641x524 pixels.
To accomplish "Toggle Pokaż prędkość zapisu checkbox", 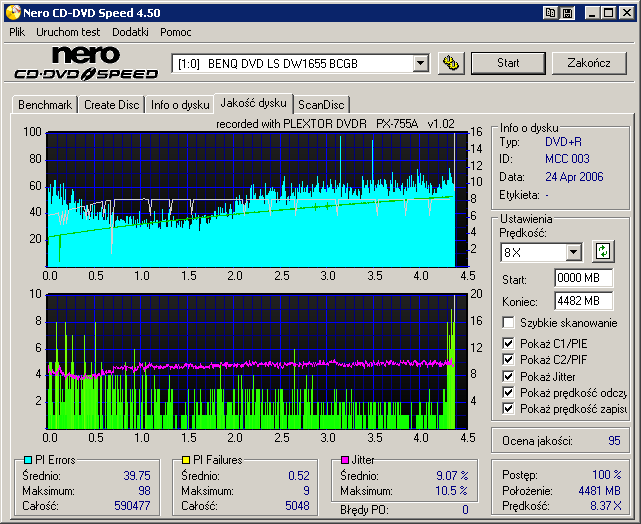I will click(508, 409).
